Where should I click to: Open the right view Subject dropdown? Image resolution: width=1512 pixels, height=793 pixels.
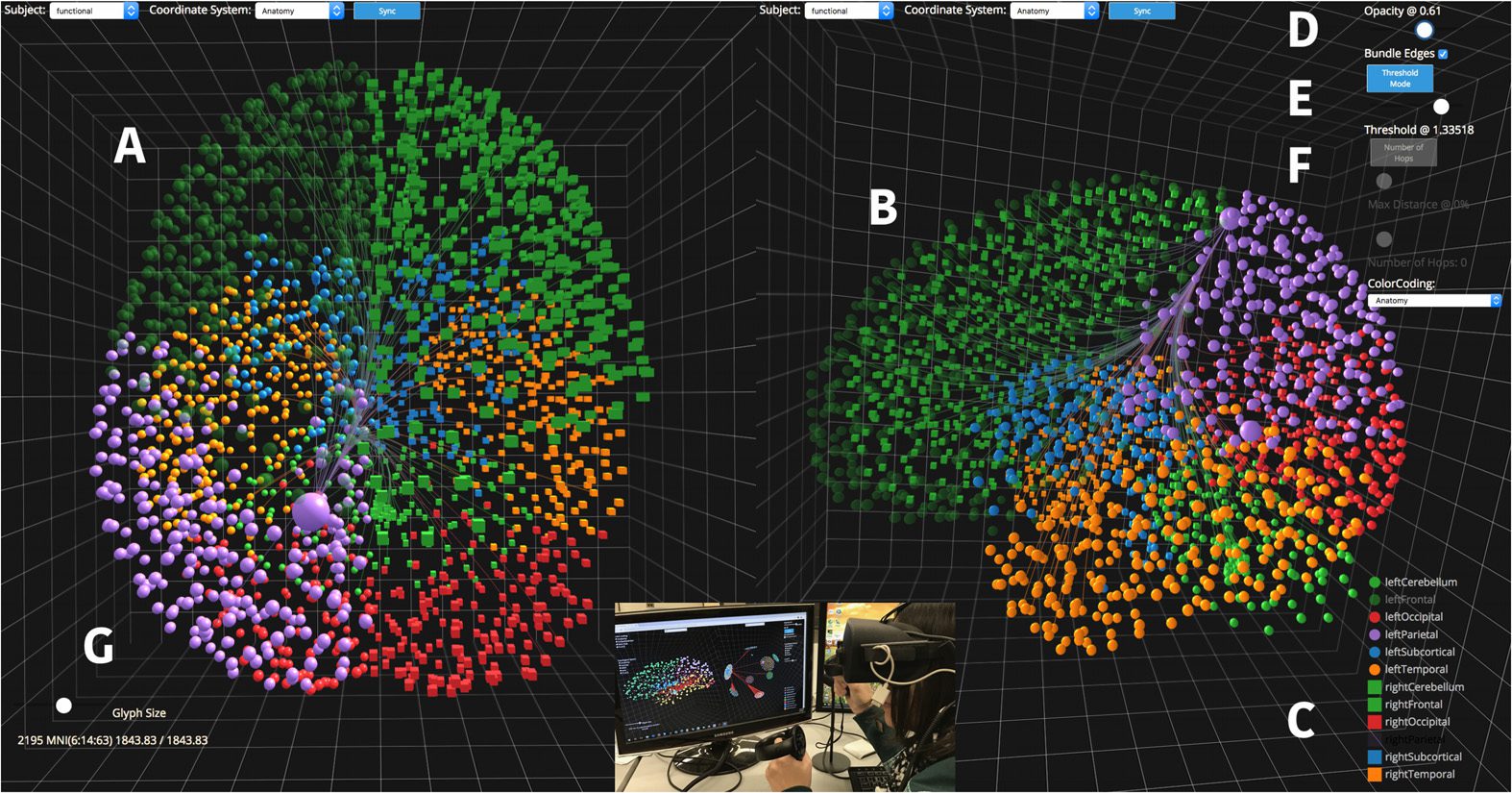pyautogui.click(x=849, y=11)
